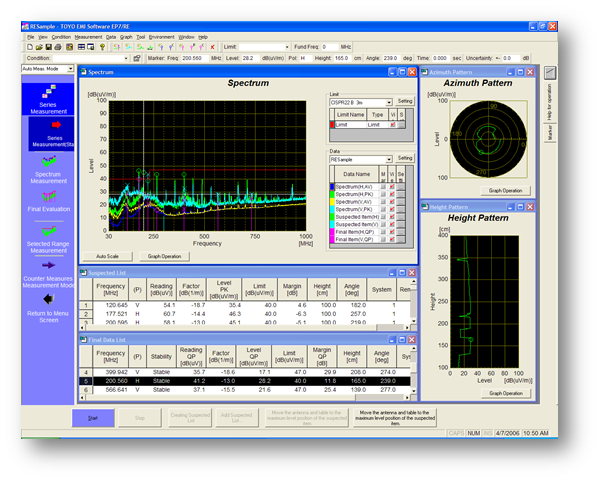
Task: Click the red X delete marker icon
Action: (212, 47)
